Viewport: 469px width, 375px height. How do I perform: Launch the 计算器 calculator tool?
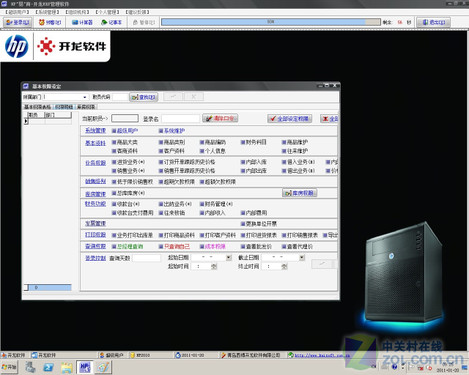pyautogui.click(x=82, y=22)
